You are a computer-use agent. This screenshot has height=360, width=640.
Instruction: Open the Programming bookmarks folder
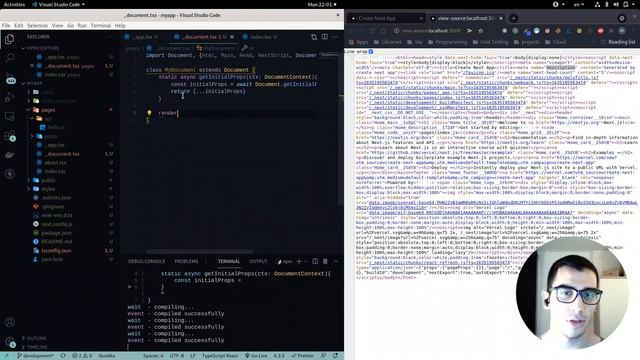(x=447, y=42)
